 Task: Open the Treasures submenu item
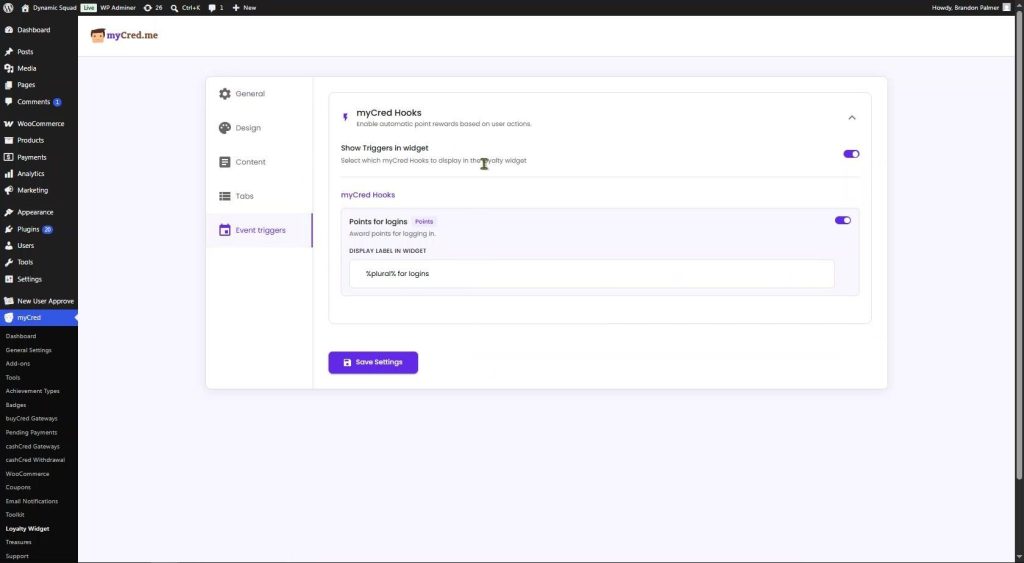coord(18,542)
